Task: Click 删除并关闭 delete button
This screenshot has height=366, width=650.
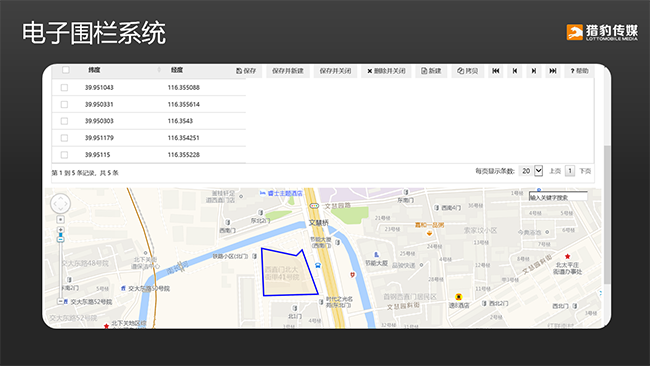Action: click(x=386, y=71)
